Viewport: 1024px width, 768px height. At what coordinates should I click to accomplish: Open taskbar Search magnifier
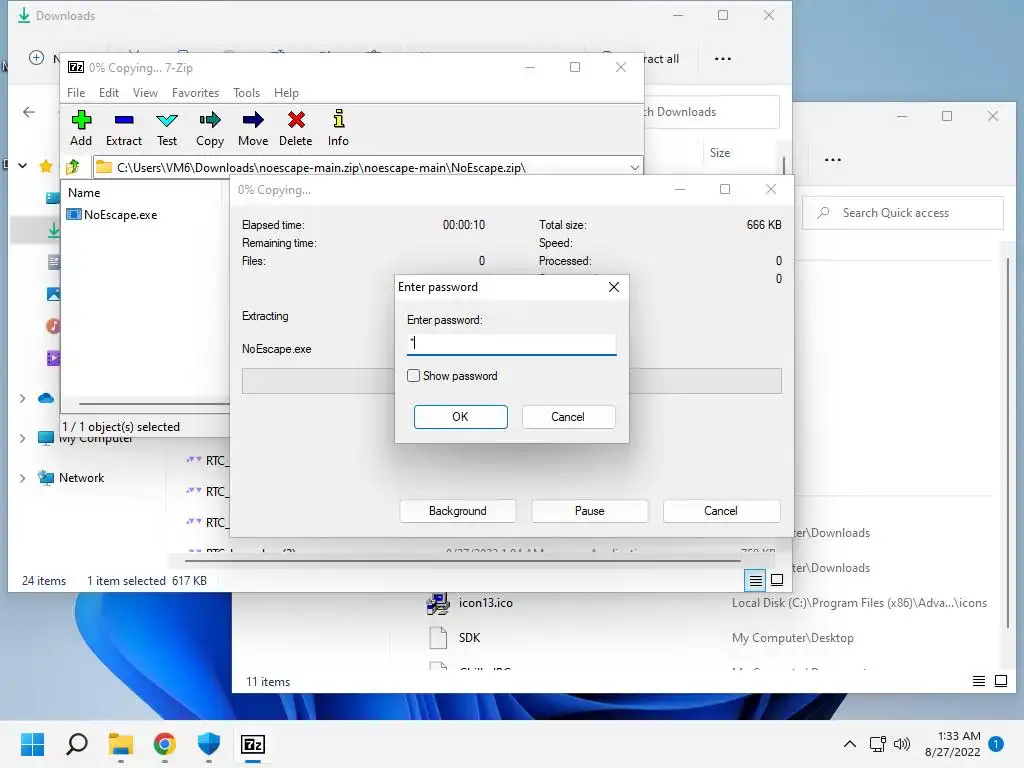coord(76,744)
